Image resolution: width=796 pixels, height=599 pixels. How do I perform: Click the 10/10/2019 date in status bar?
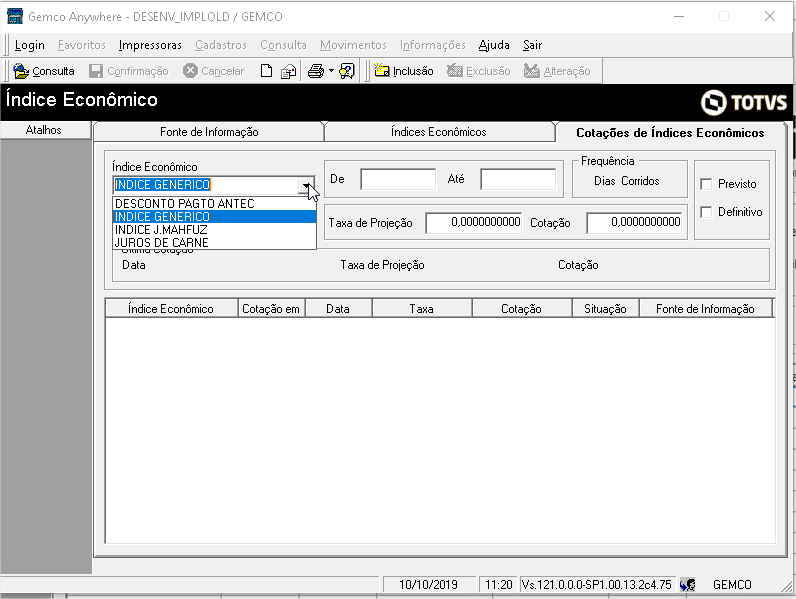click(428, 585)
